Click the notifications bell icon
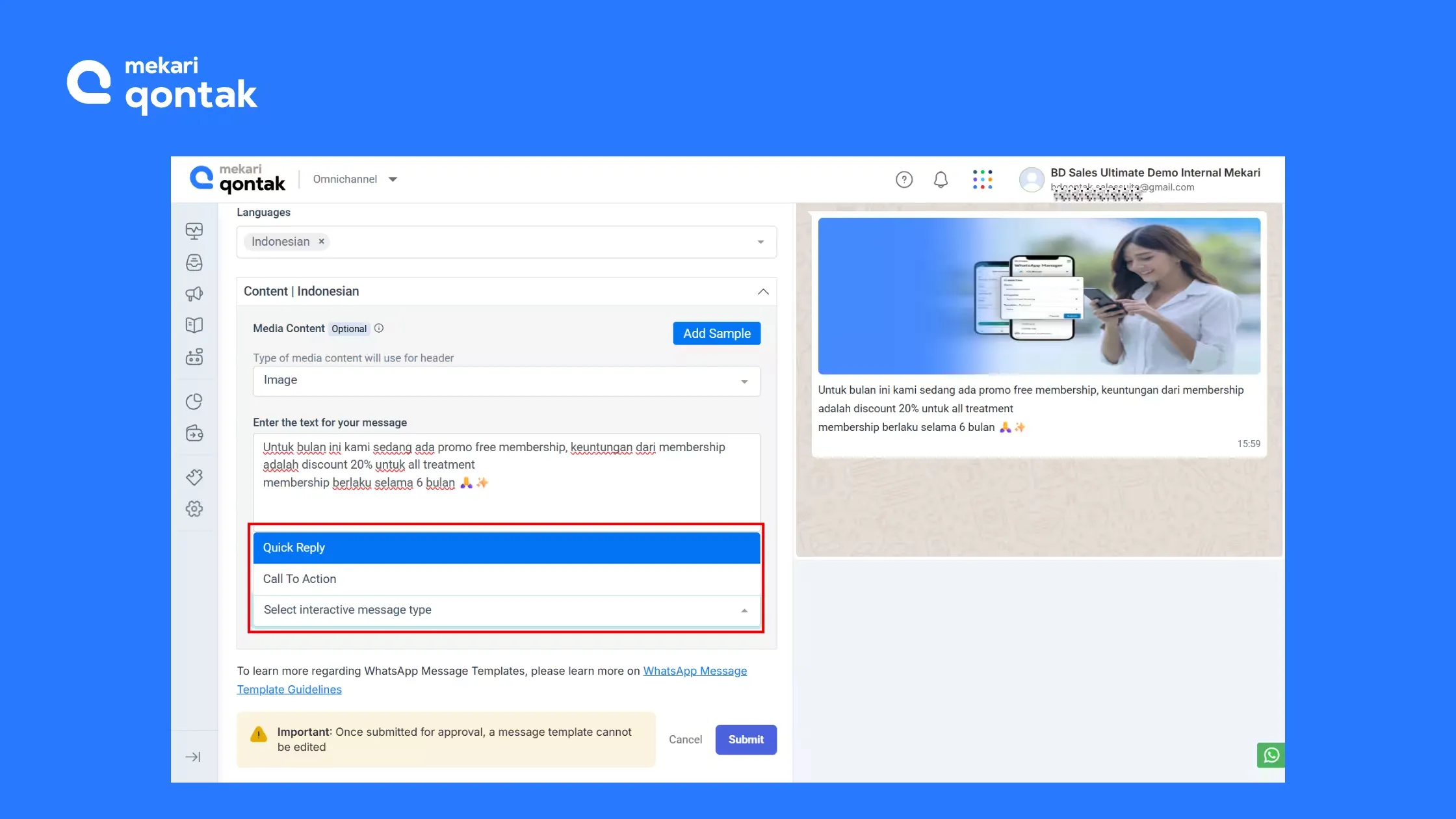This screenshot has height=819, width=1456. (x=941, y=179)
